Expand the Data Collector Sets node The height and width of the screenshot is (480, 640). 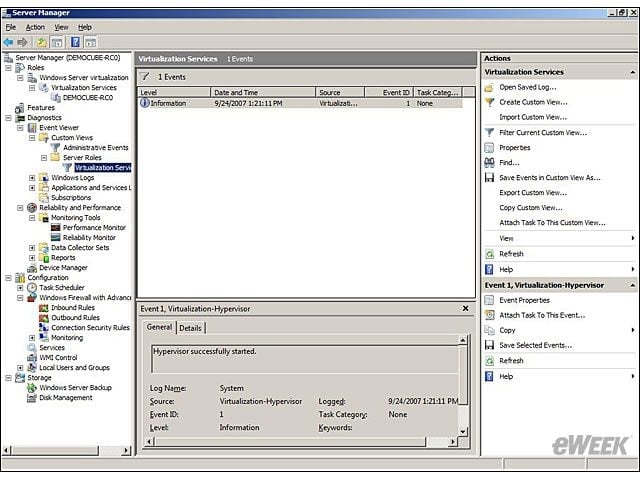pos(32,248)
